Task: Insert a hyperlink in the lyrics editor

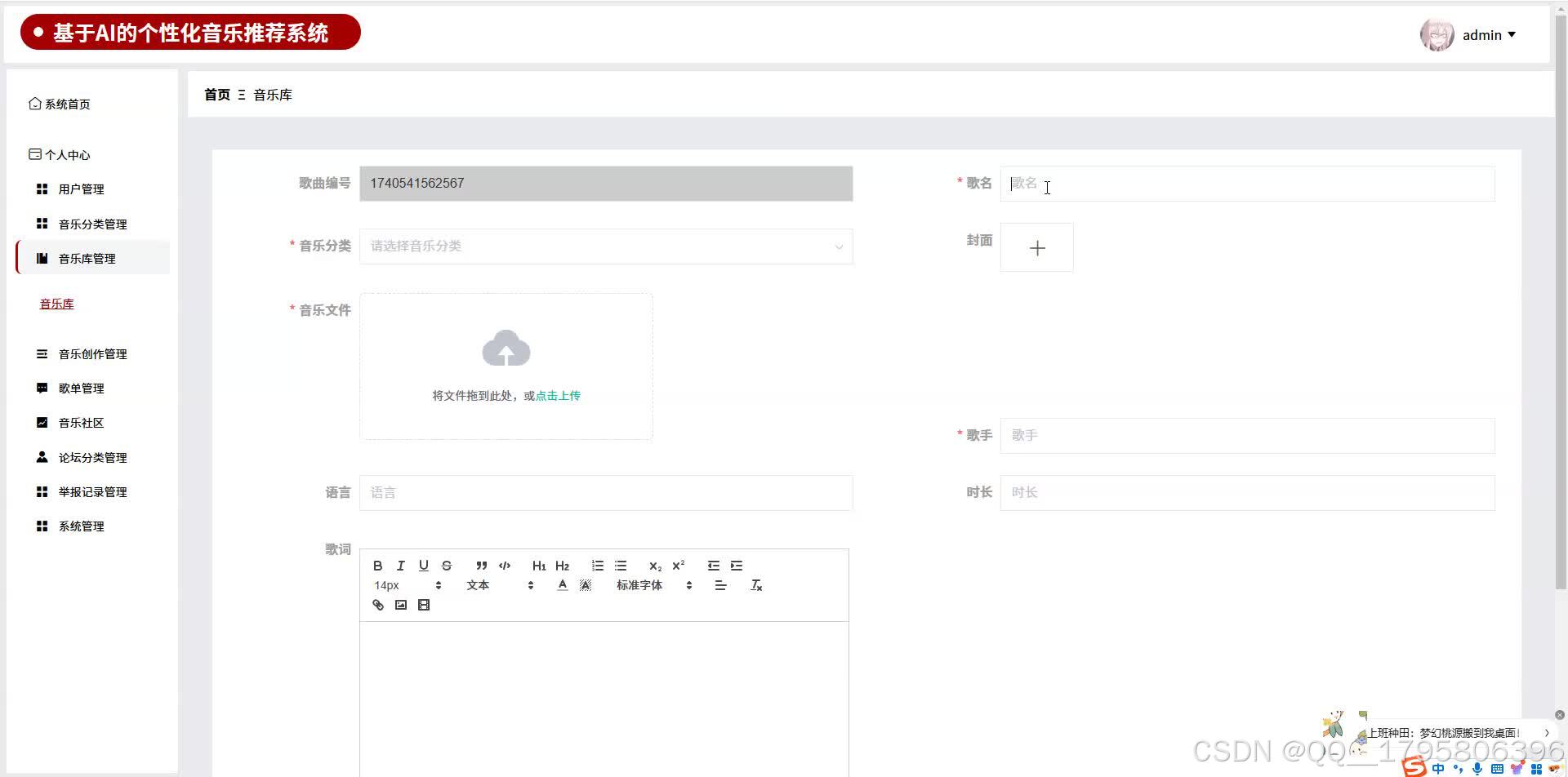Action: (377, 604)
